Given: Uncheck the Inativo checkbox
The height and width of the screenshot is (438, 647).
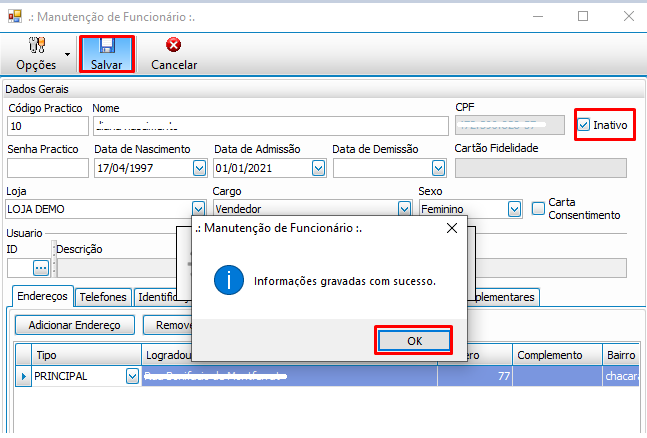Looking at the screenshot, I should (x=583, y=125).
